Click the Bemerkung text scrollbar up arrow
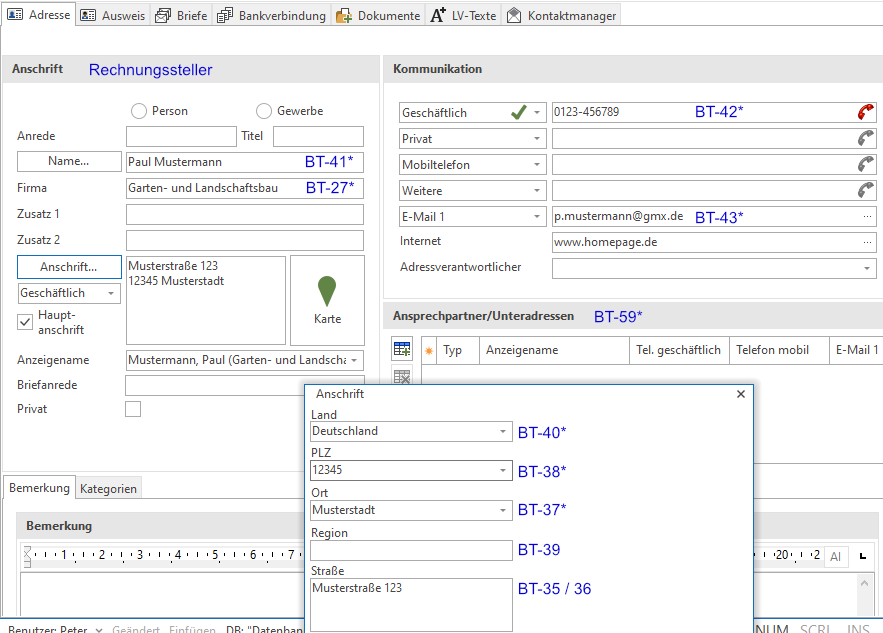The height and width of the screenshot is (633, 883). [864, 583]
